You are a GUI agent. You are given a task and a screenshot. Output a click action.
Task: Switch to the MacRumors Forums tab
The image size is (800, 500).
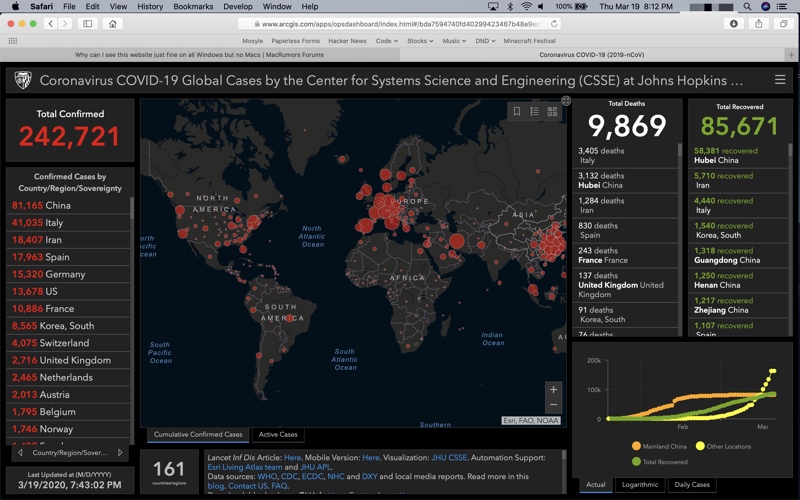coord(199,55)
